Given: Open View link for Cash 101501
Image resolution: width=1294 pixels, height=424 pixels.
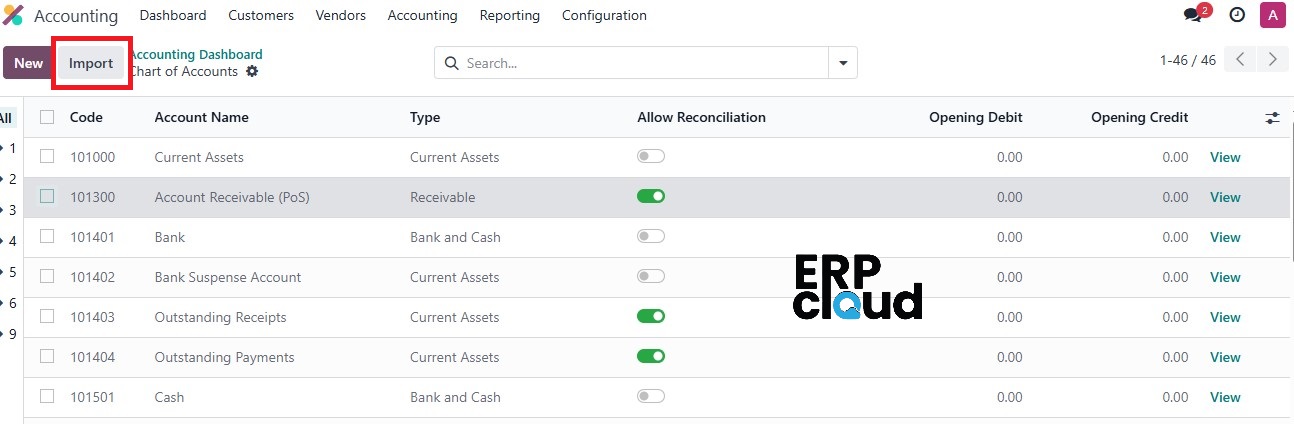Looking at the screenshot, I should point(1225,397).
